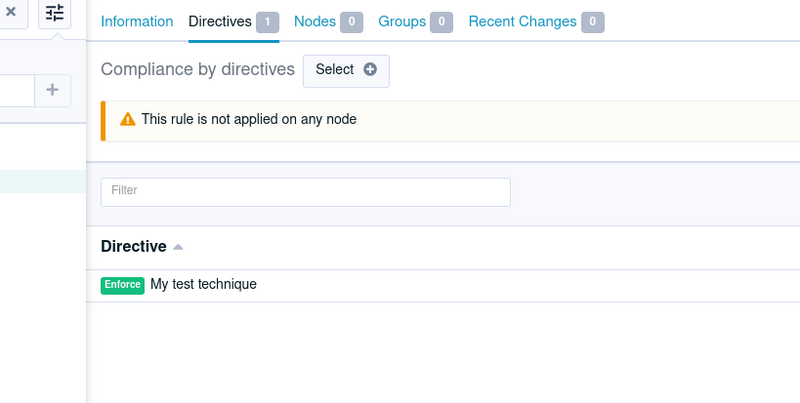The image size is (800, 403).
Task: Open the filter options sliders icon
Action: point(55,13)
